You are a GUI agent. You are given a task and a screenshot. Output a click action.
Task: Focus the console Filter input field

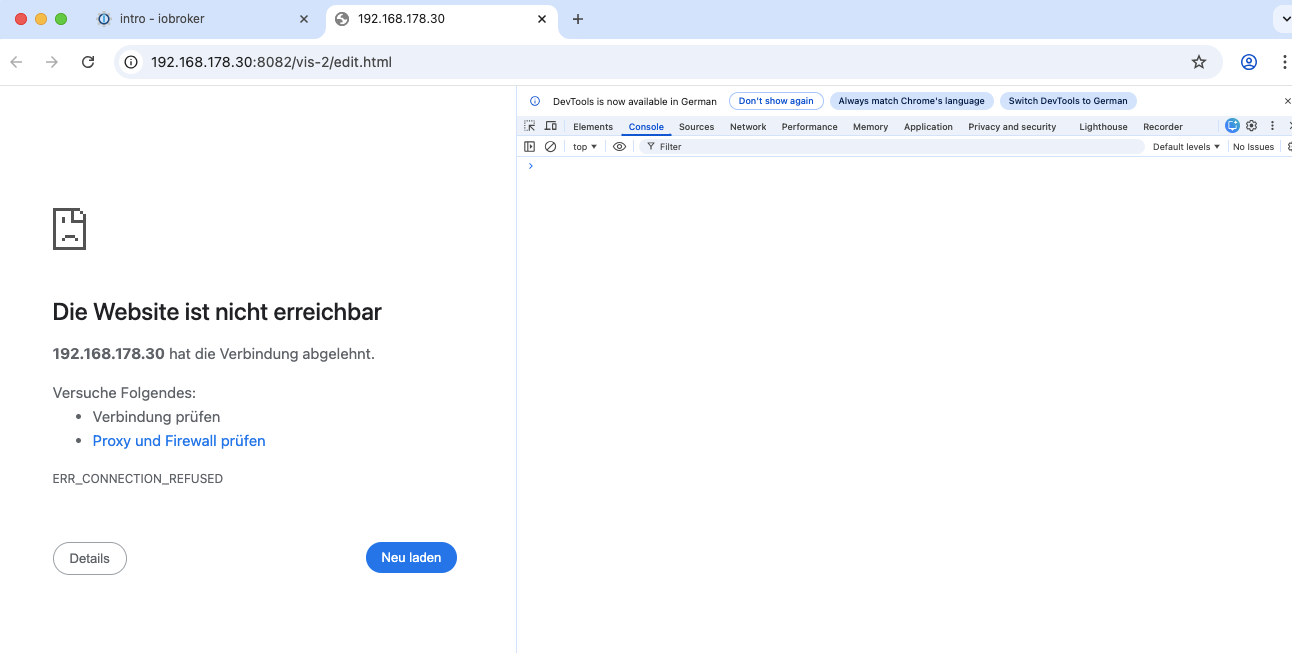(890, 147)
